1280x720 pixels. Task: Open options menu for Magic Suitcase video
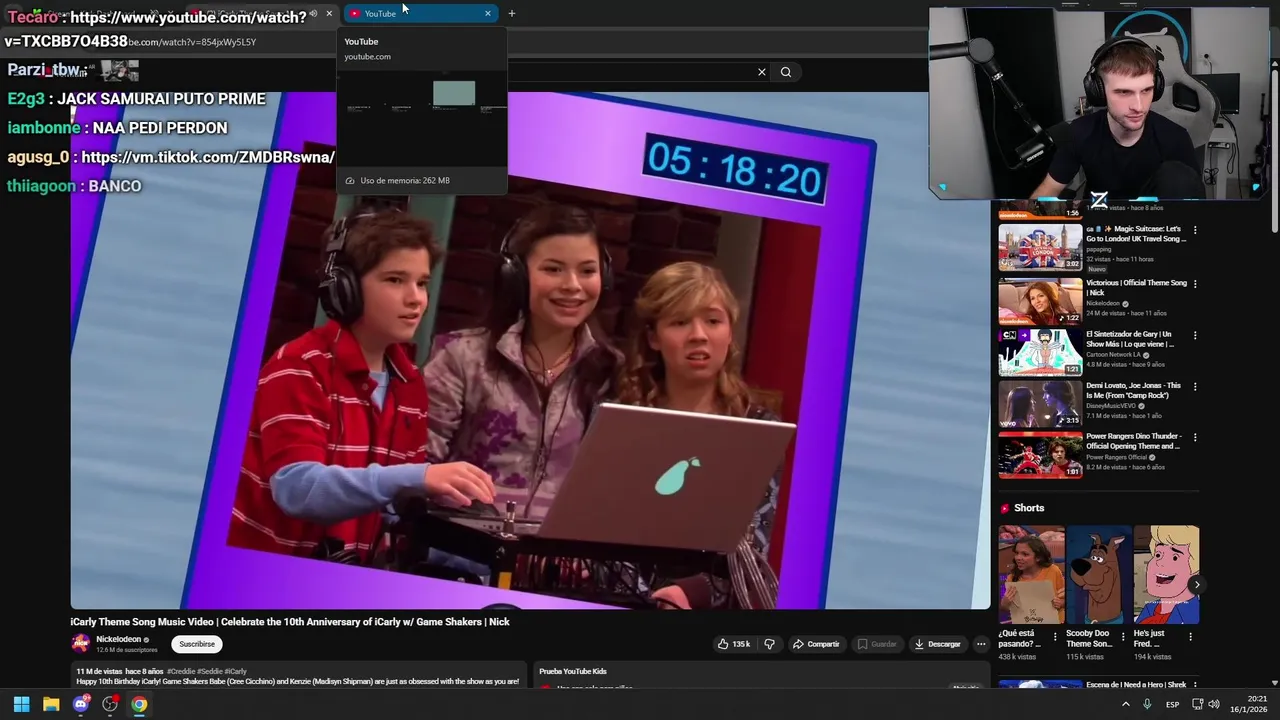click(x=1195, y=230)
